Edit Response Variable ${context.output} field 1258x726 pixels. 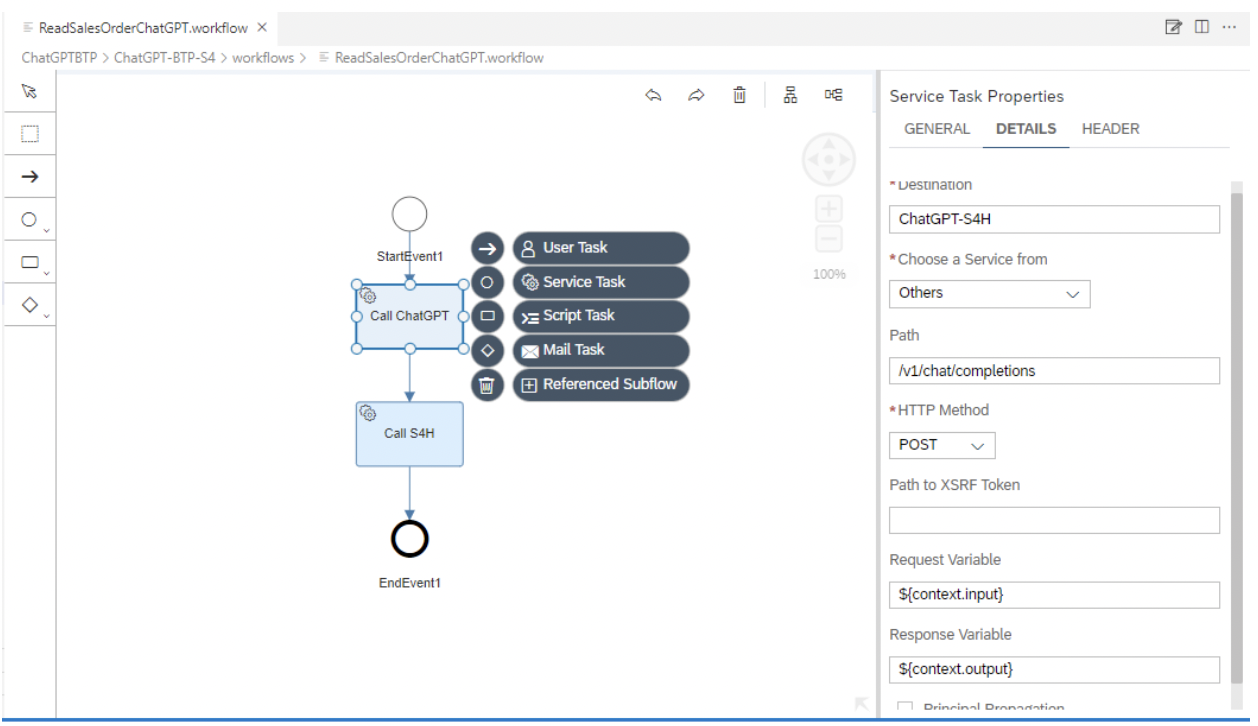click(1054, 670)
